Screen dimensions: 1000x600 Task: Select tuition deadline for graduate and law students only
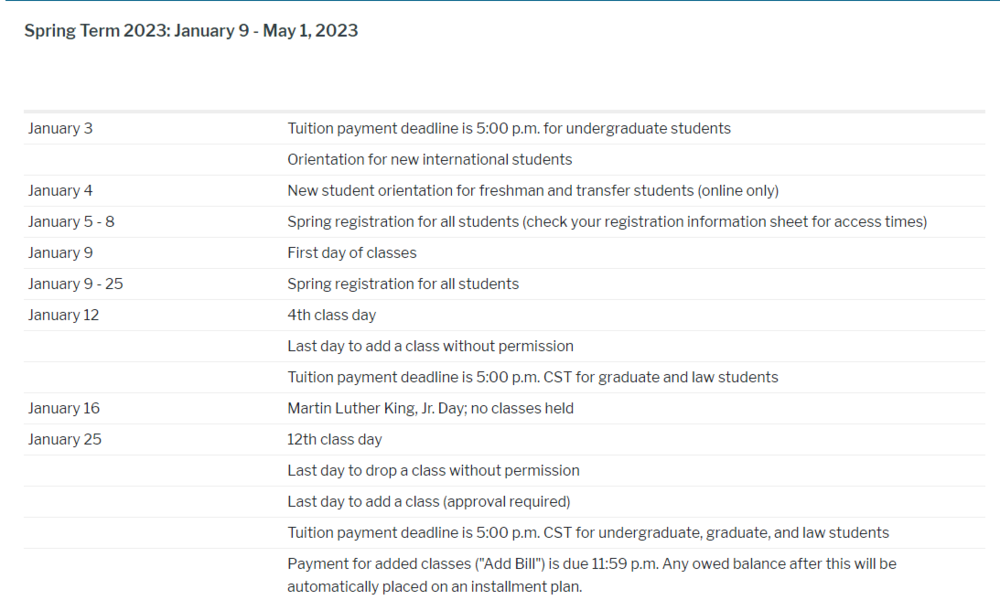(532, 377)
